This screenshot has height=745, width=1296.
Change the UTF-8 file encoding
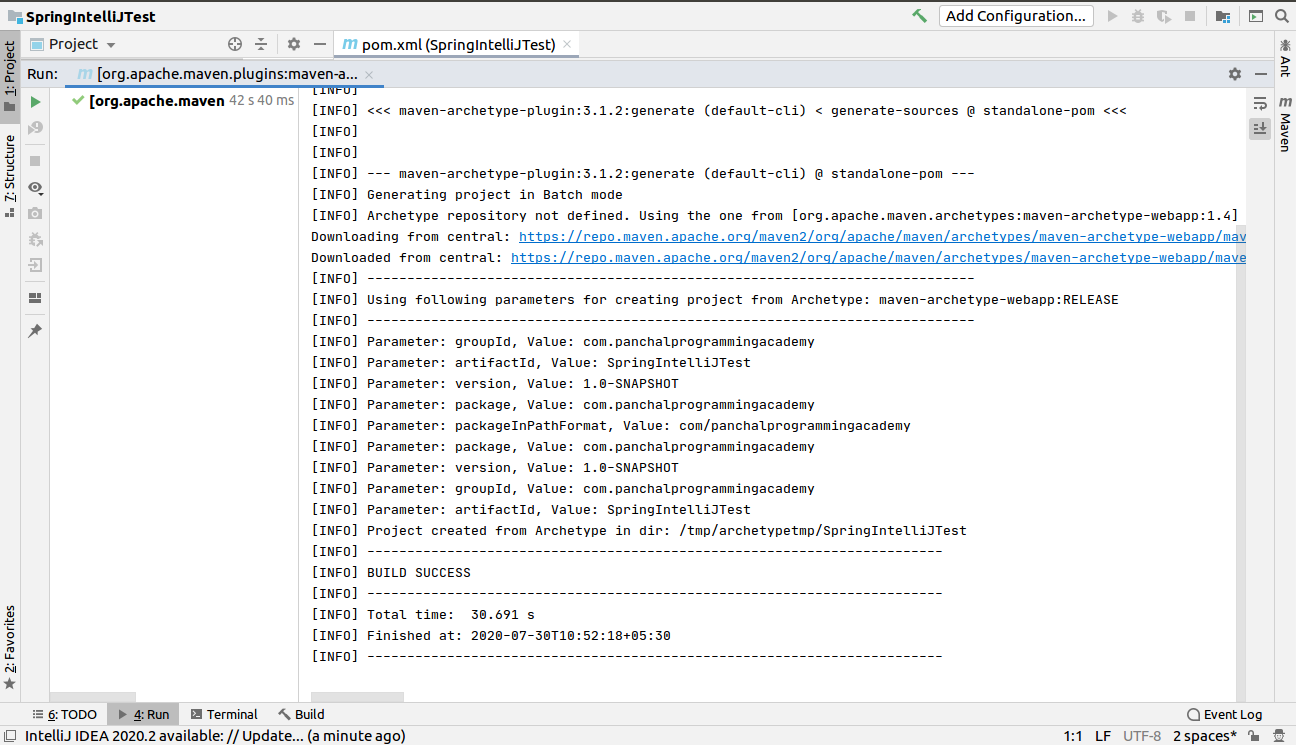[1142, 736]
